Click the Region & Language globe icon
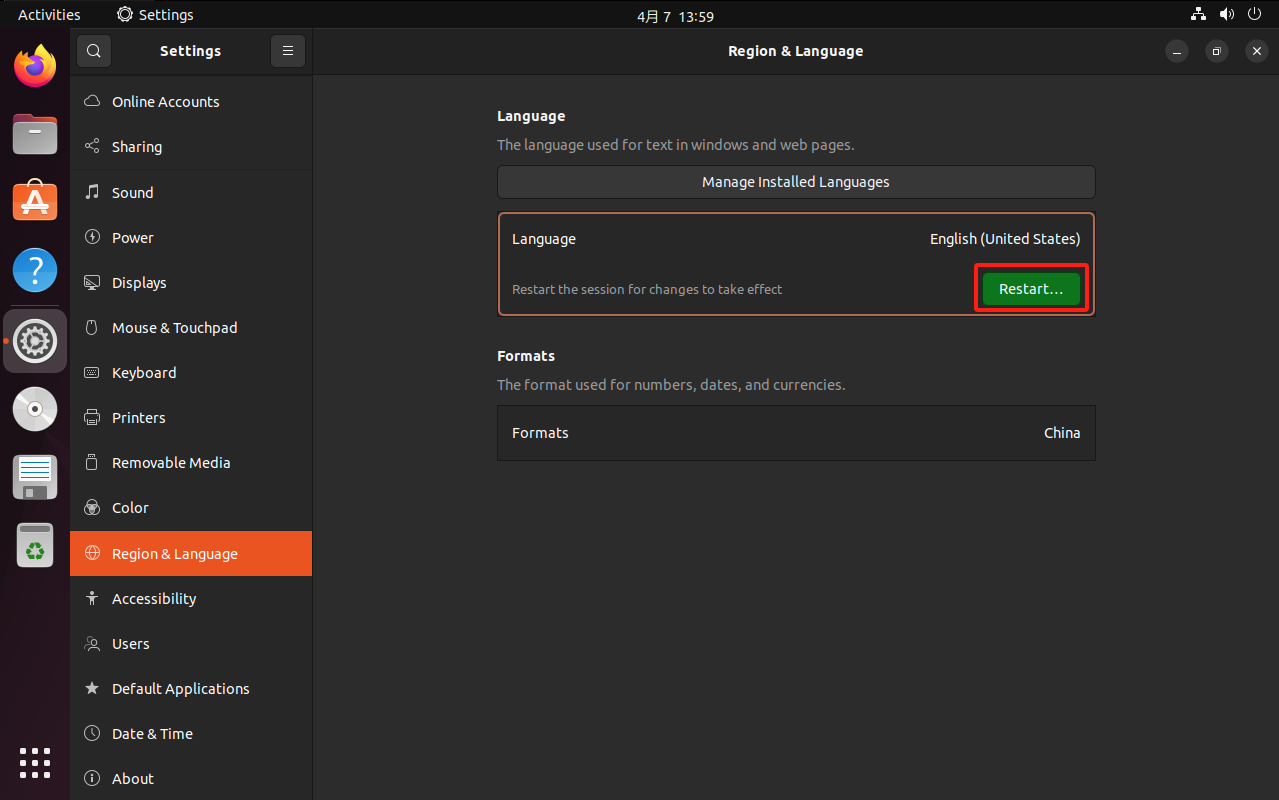This screenshot has height=800, width=1279. pyautogui.click(x=92, y=553)
